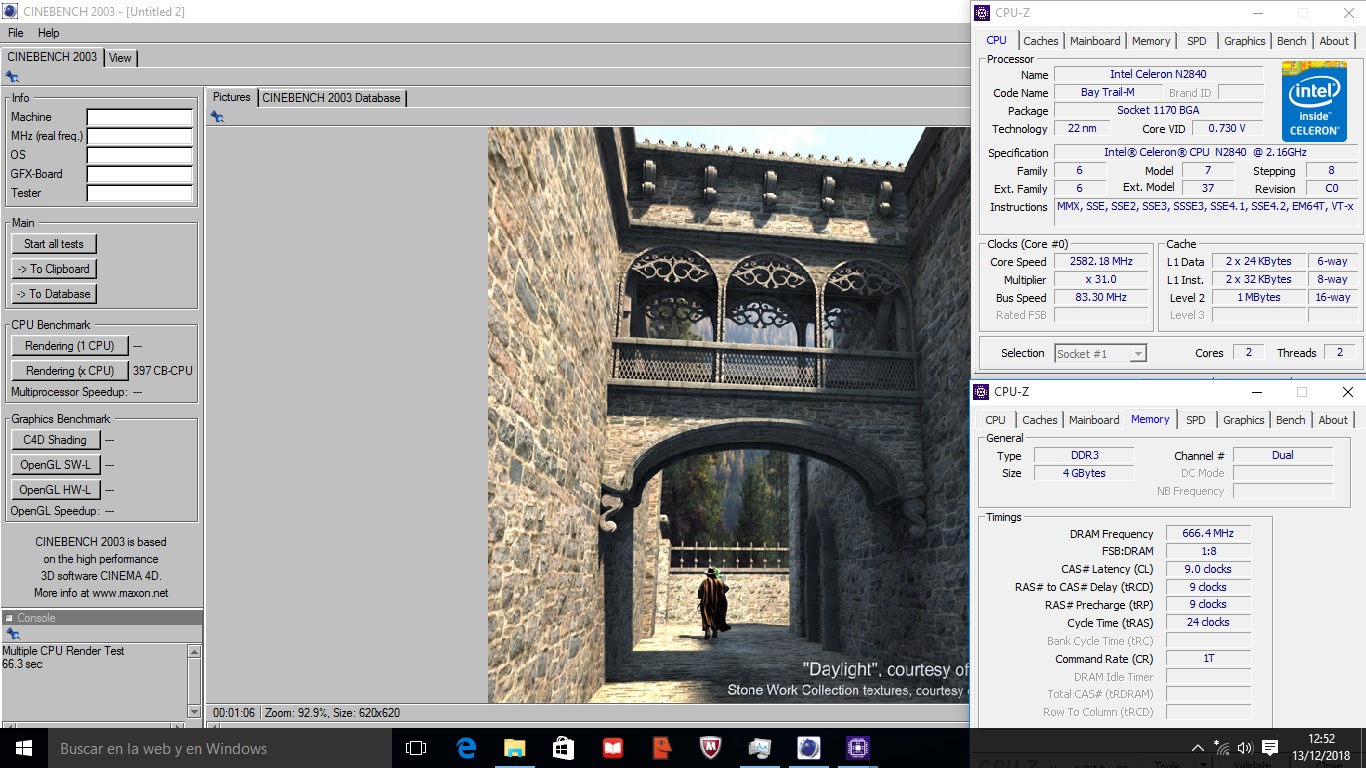The image size is (1366, 768).
Task: Open Caches tab in lower CPU-Z window
Action: point(1040,420)
